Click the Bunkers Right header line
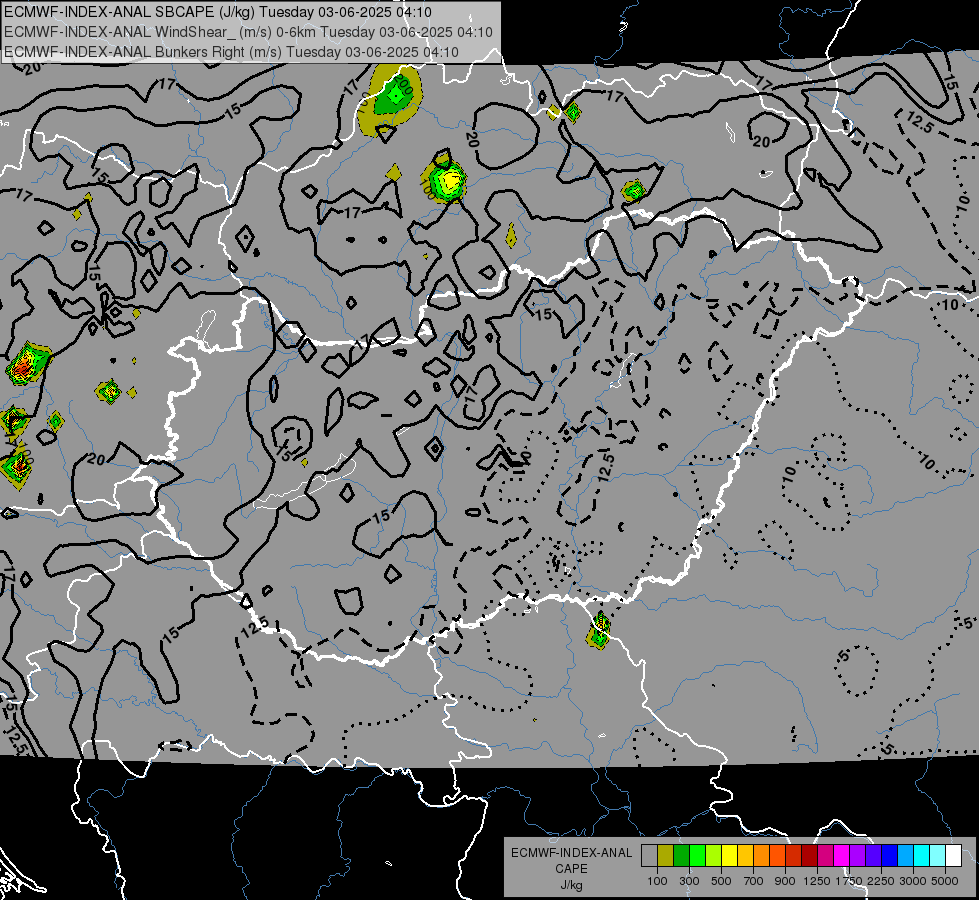Viewport: 979px width, 900px height. click(x=231, y=52)
